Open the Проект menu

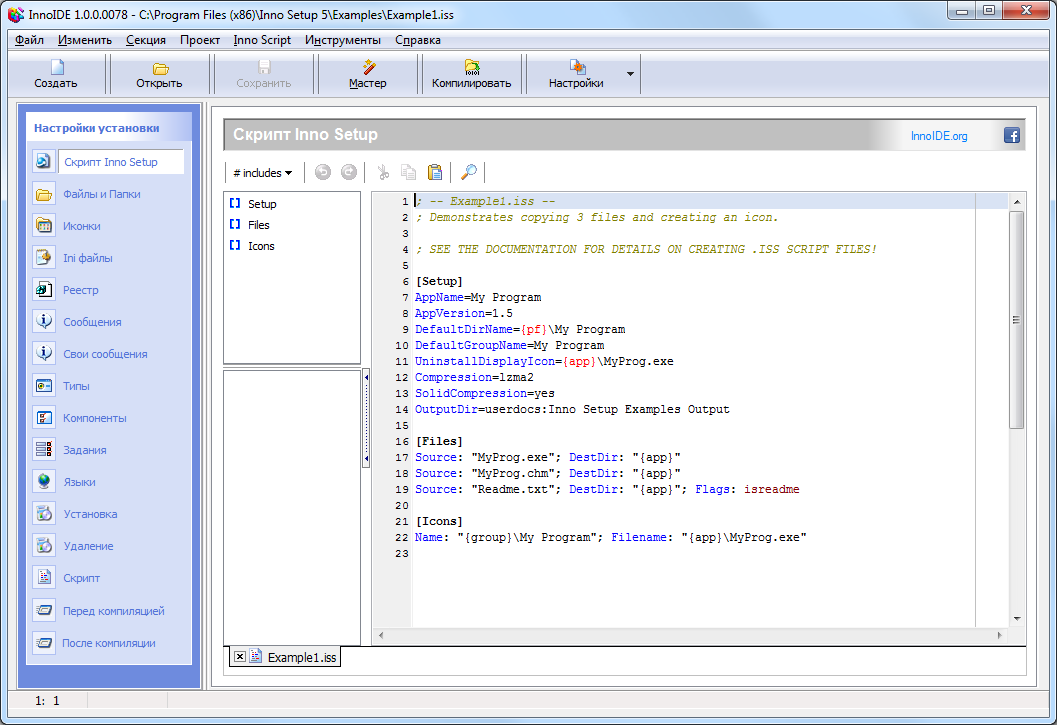click(200, 40)
